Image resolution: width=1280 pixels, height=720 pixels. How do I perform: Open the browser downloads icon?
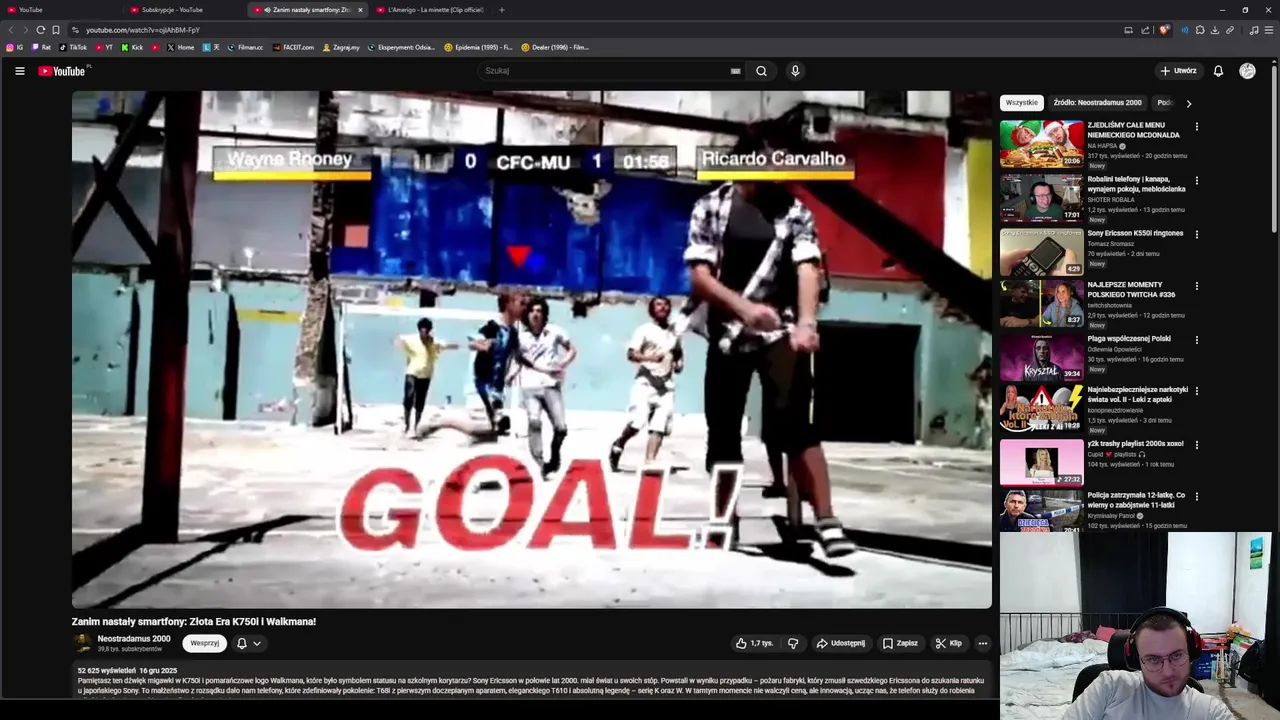[x=1215, y=30]
